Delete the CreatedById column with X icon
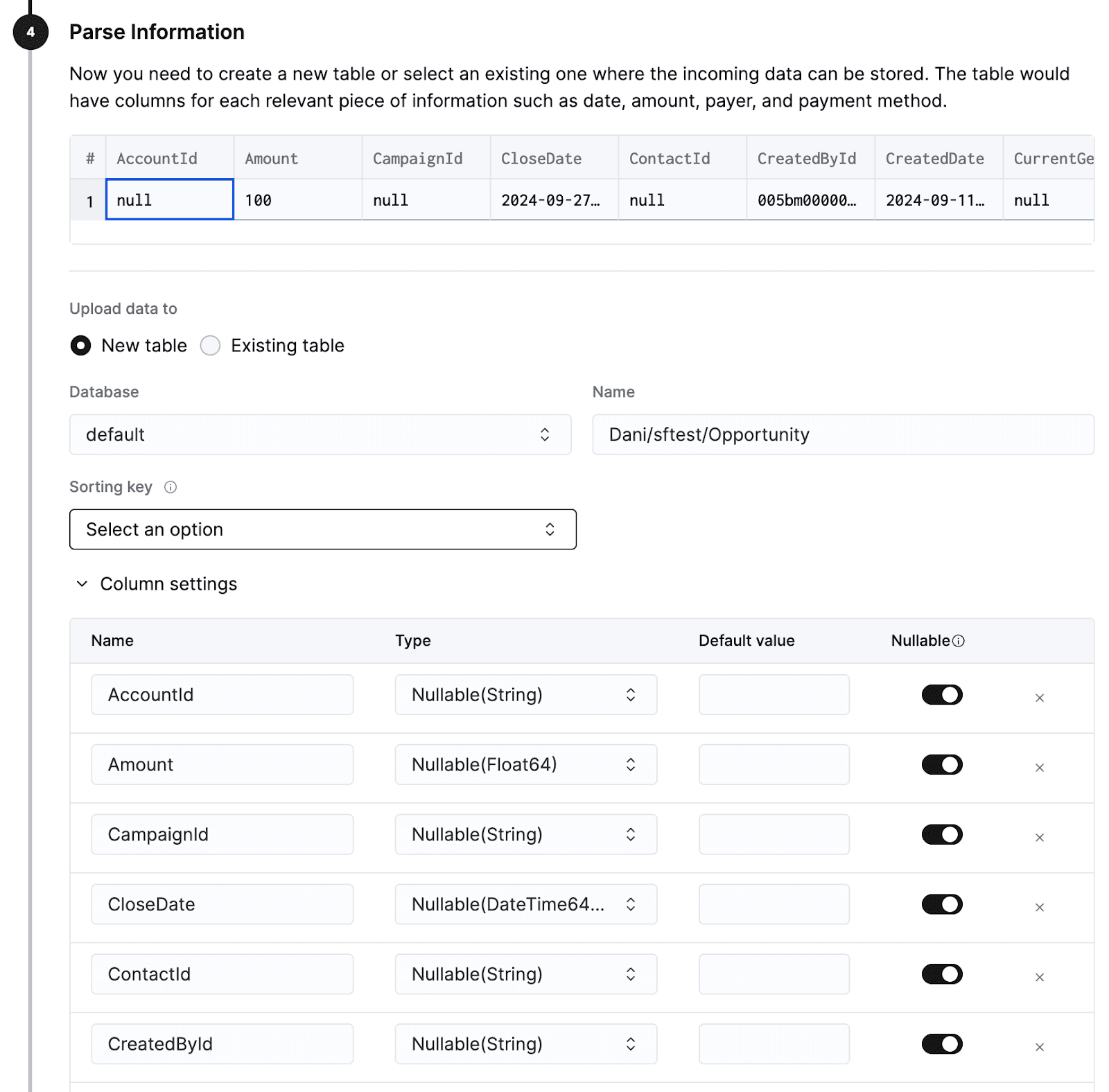This screenshot has width=1109, height=1092. click(1039, 1048)
